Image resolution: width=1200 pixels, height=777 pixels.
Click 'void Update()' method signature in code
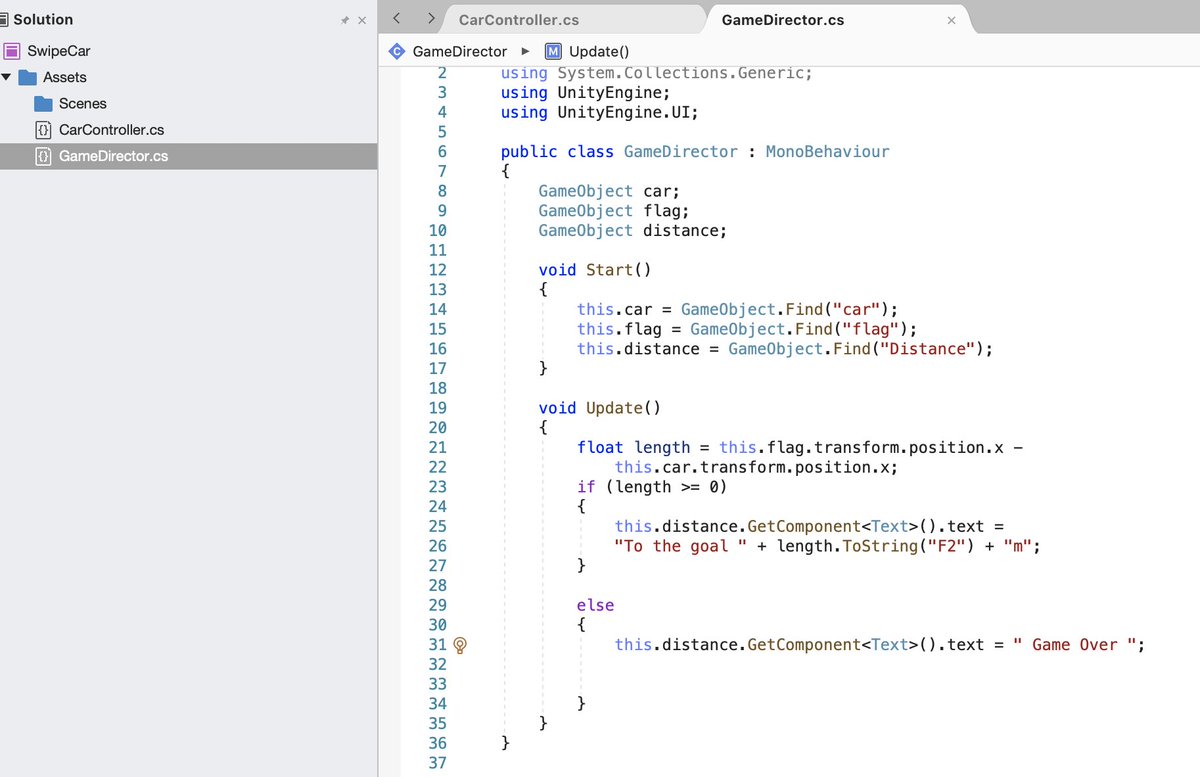(600, 408)
